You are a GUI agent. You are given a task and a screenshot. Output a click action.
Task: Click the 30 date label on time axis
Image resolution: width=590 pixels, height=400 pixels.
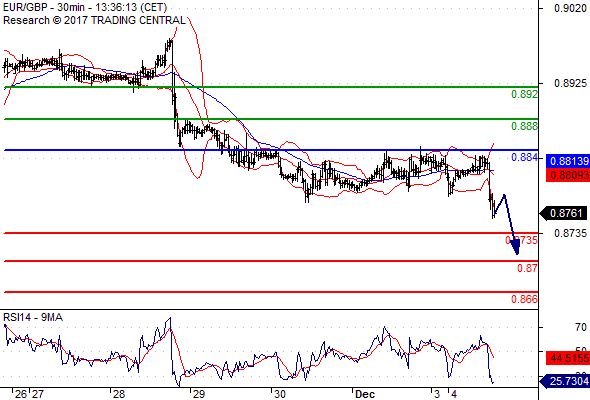280,394
